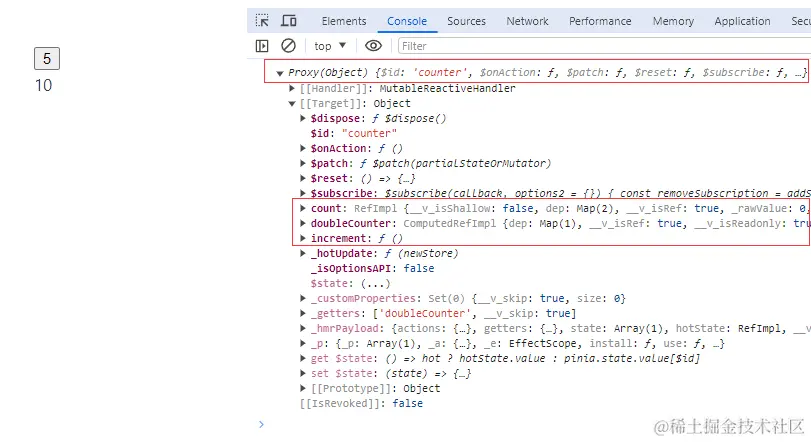
Task: Click the console Filter input field
Action: 600,46
